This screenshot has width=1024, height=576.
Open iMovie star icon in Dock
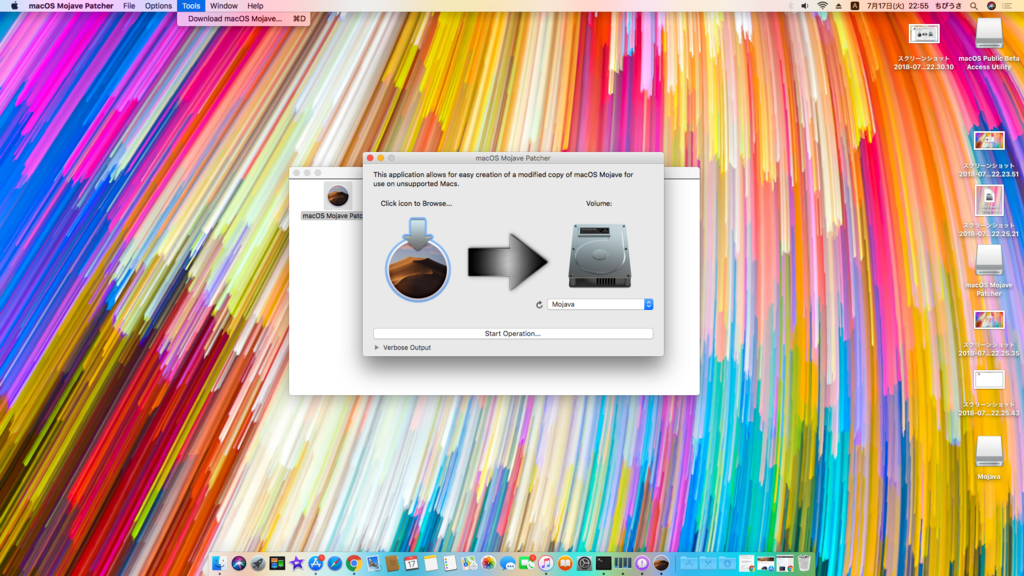pyautogui.click(x=296, y=563)
